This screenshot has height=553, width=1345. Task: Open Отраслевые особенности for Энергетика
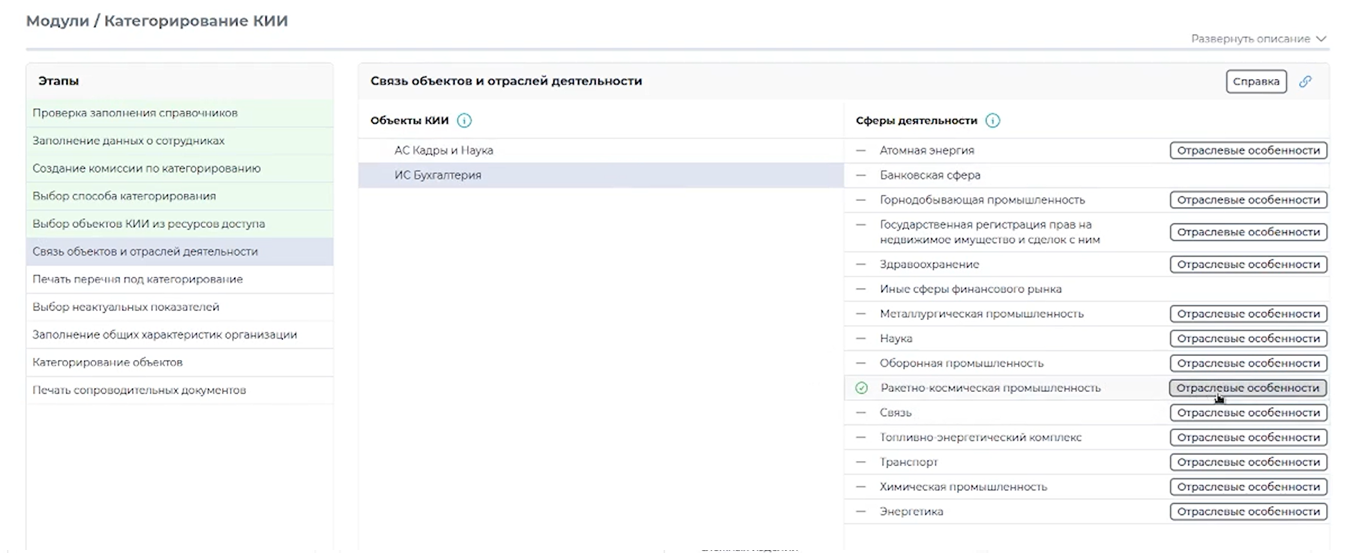pos(1248,512)
